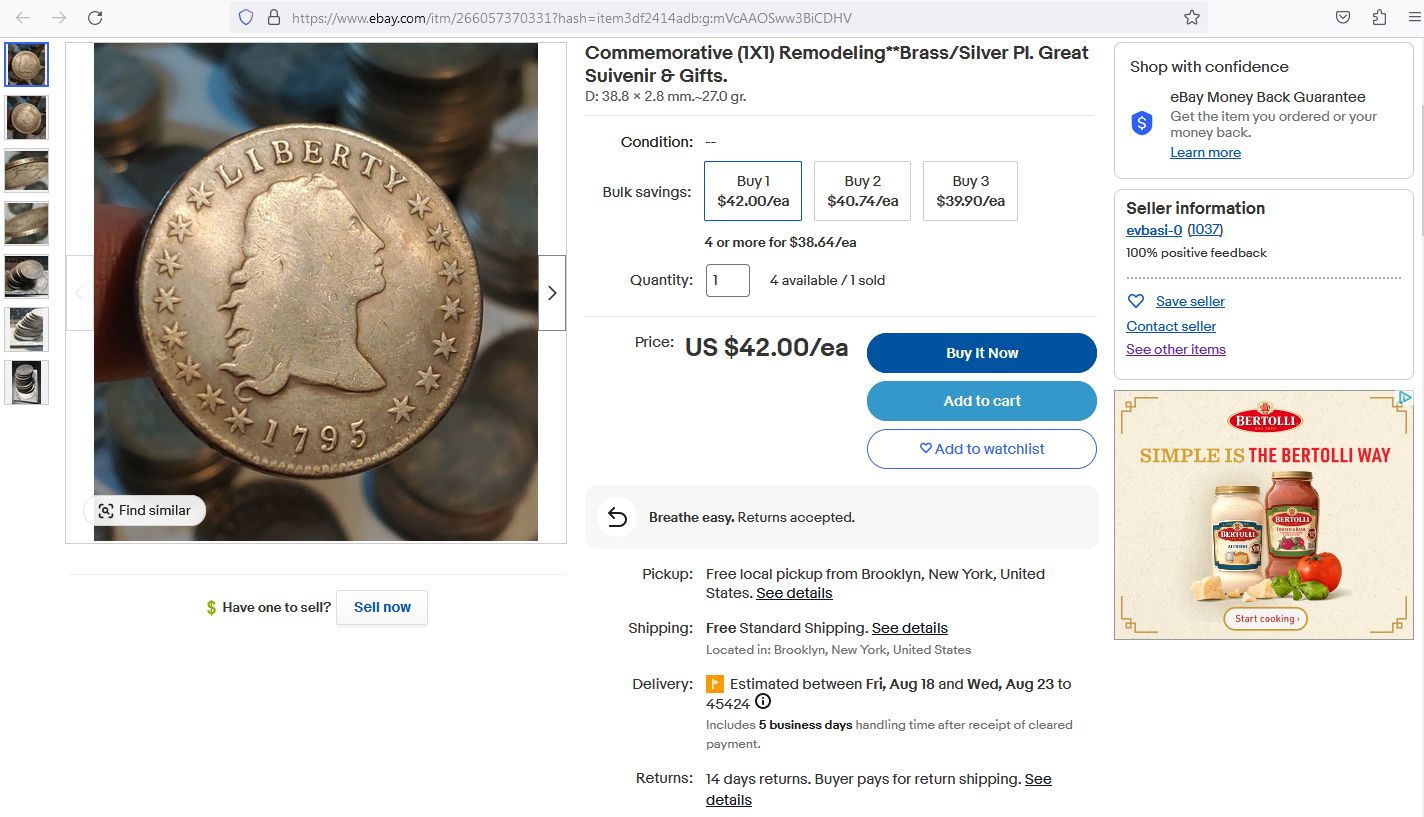
Task: Open the seller evbasi-0 profile link
Action: click(x=1153, y=230)
